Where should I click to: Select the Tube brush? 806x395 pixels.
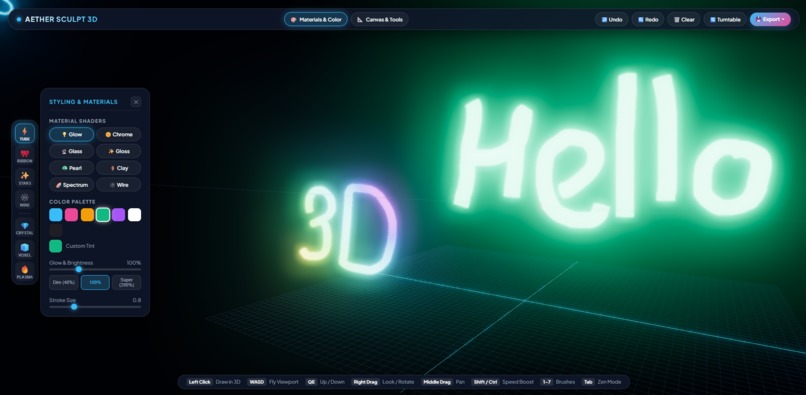coord(25,134)
